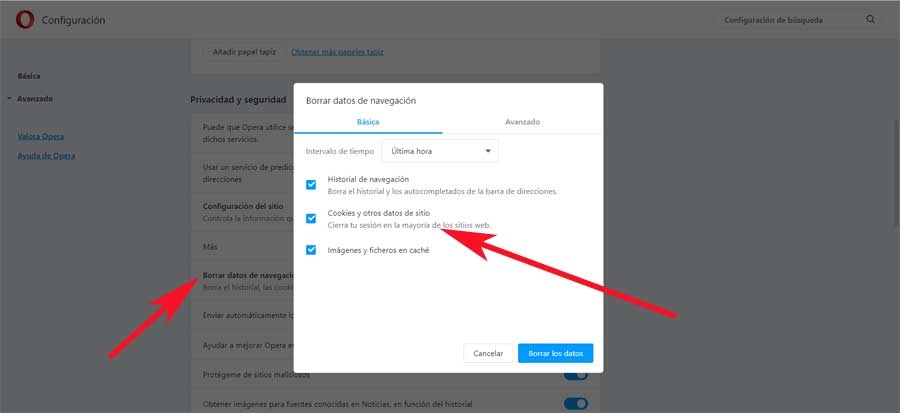Click the Privacidad y seguridad heading

point(238,99)
